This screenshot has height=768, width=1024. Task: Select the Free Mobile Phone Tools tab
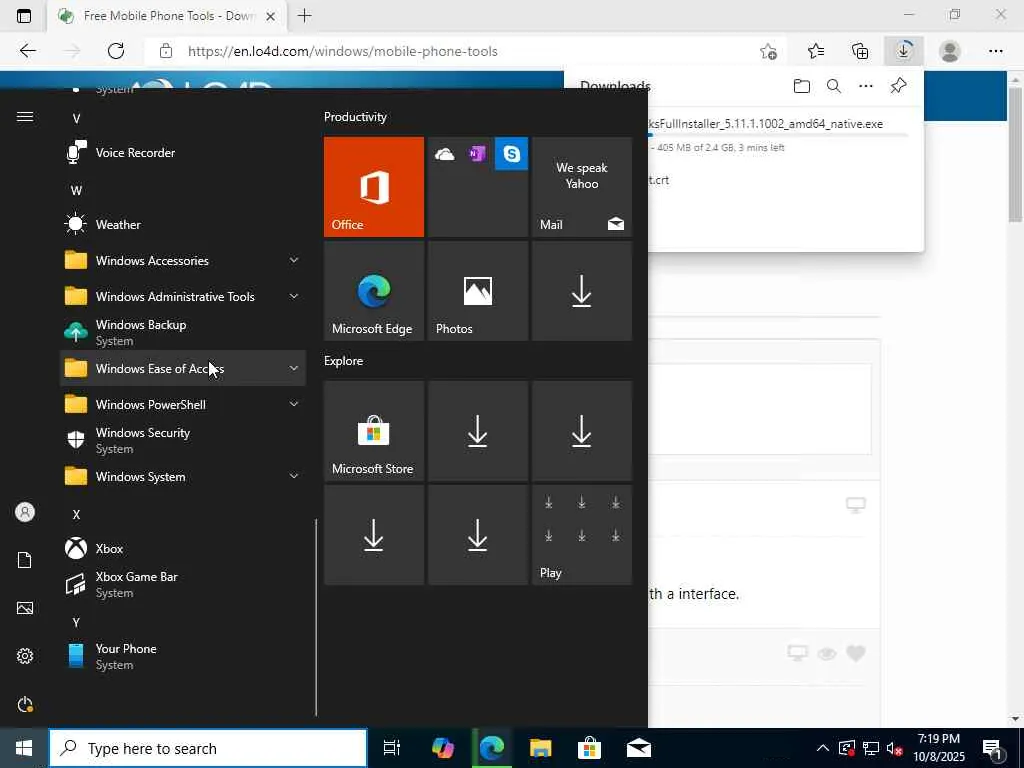click(167, 16)
